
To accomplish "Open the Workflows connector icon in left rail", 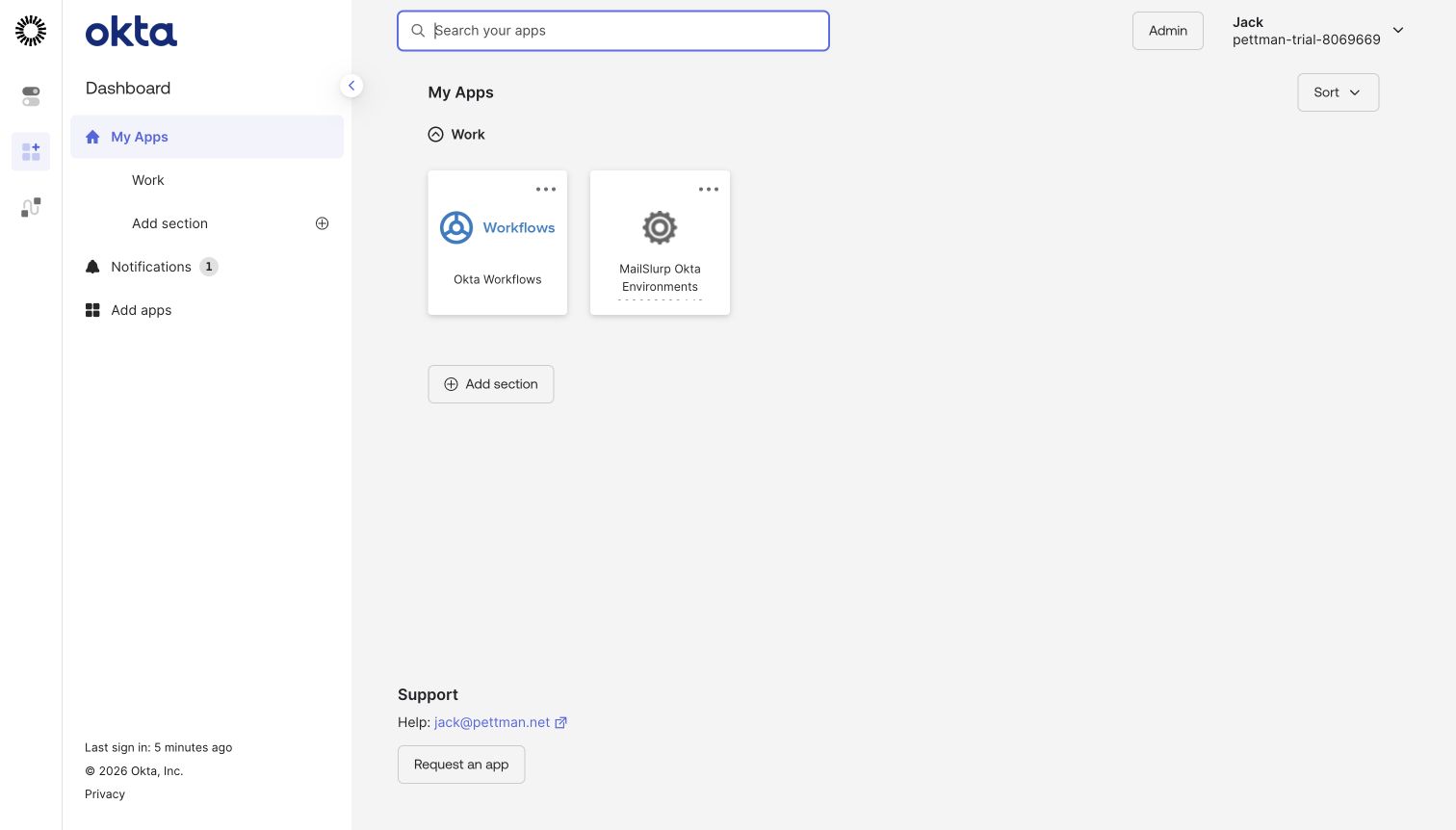I will click(31, 207).
